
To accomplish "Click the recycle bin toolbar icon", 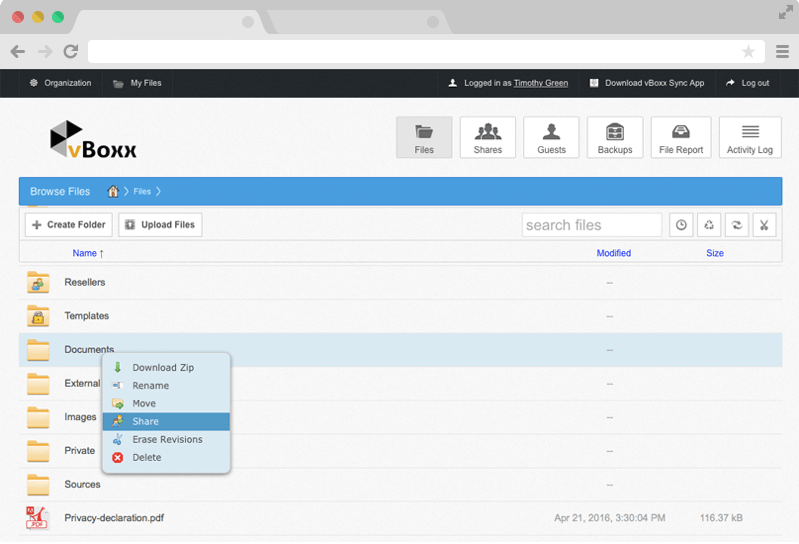I will 709,225.
